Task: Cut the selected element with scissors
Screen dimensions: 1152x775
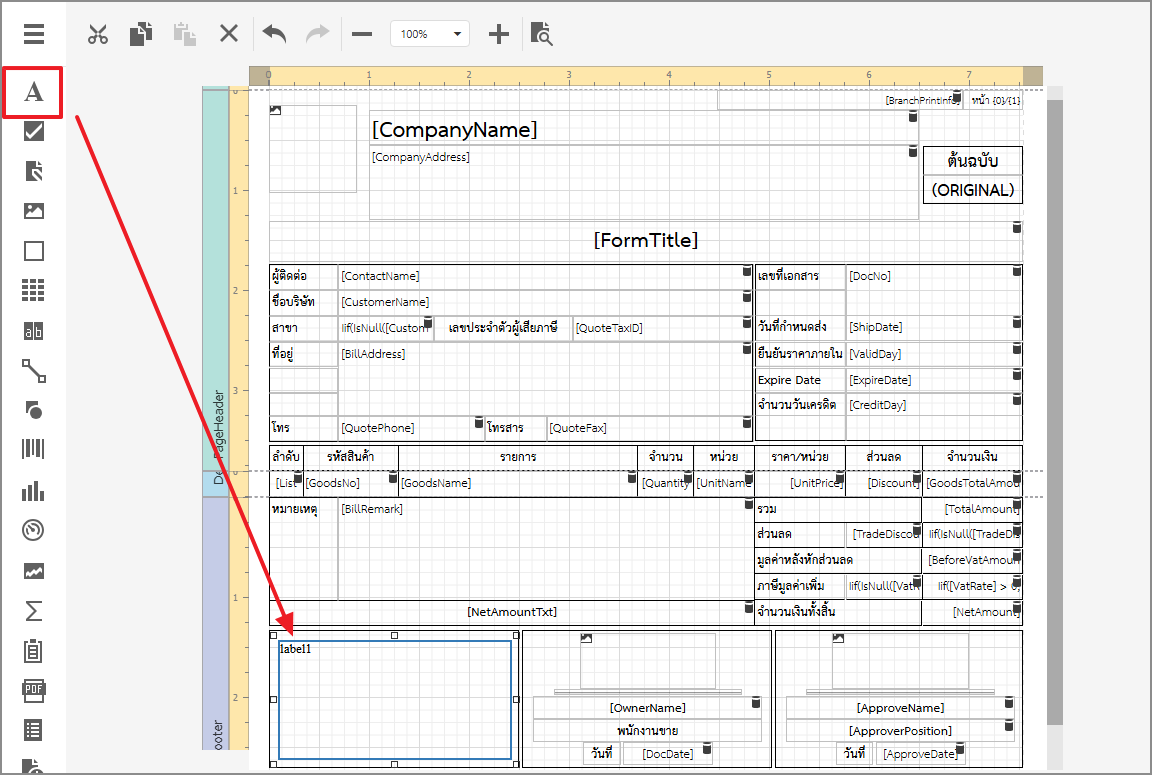Action: pos(97,34)
